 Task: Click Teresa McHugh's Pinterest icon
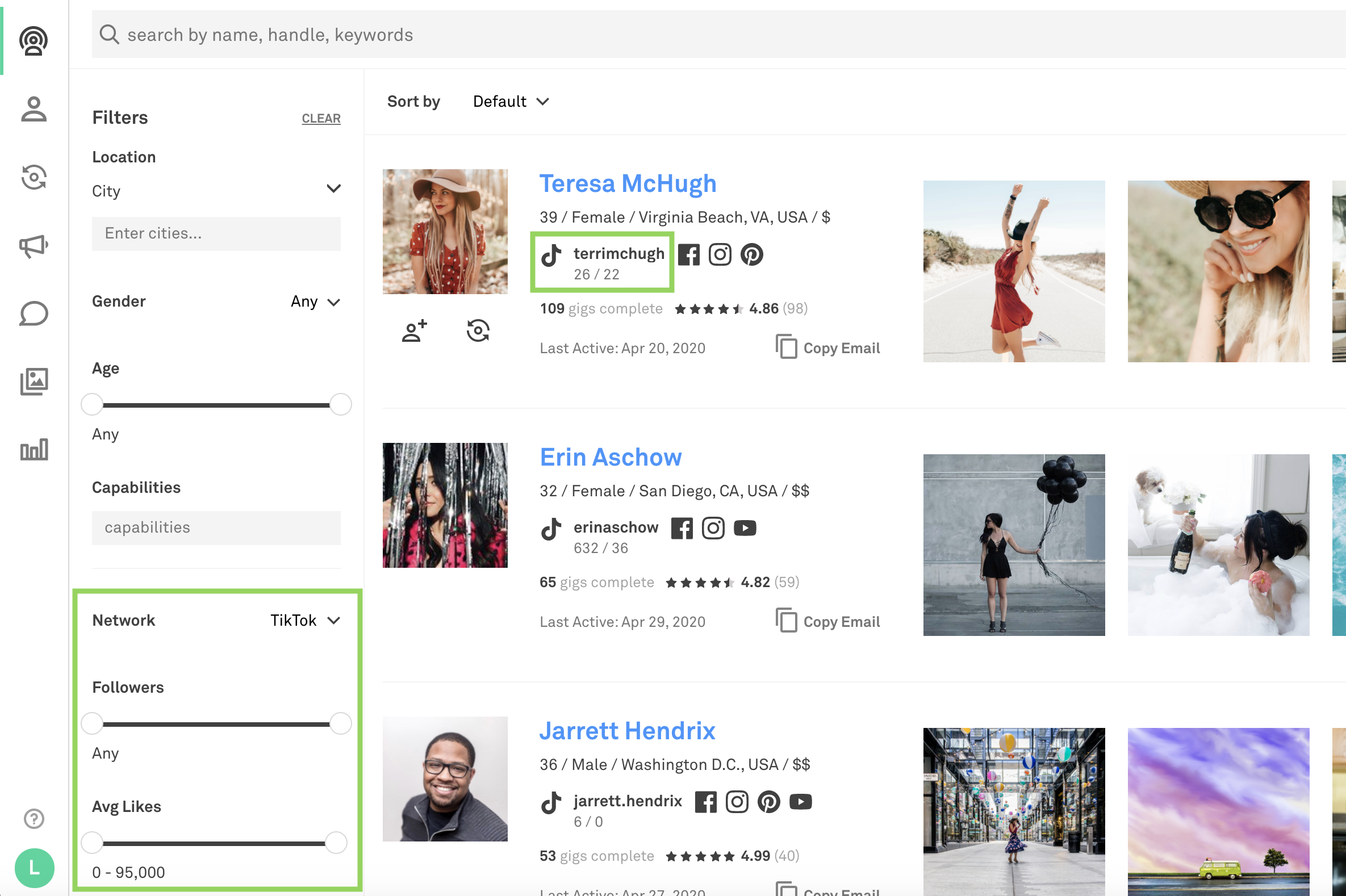tap(751, 255)
